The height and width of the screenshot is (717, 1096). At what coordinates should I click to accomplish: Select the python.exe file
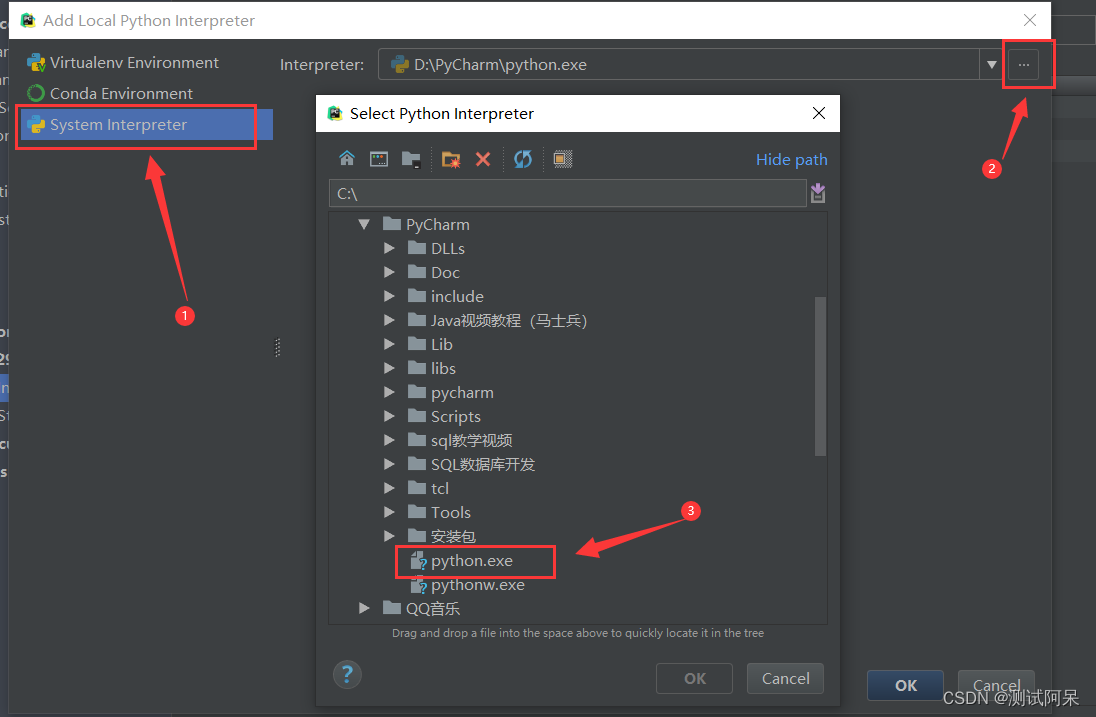click(x=462, y=560)
